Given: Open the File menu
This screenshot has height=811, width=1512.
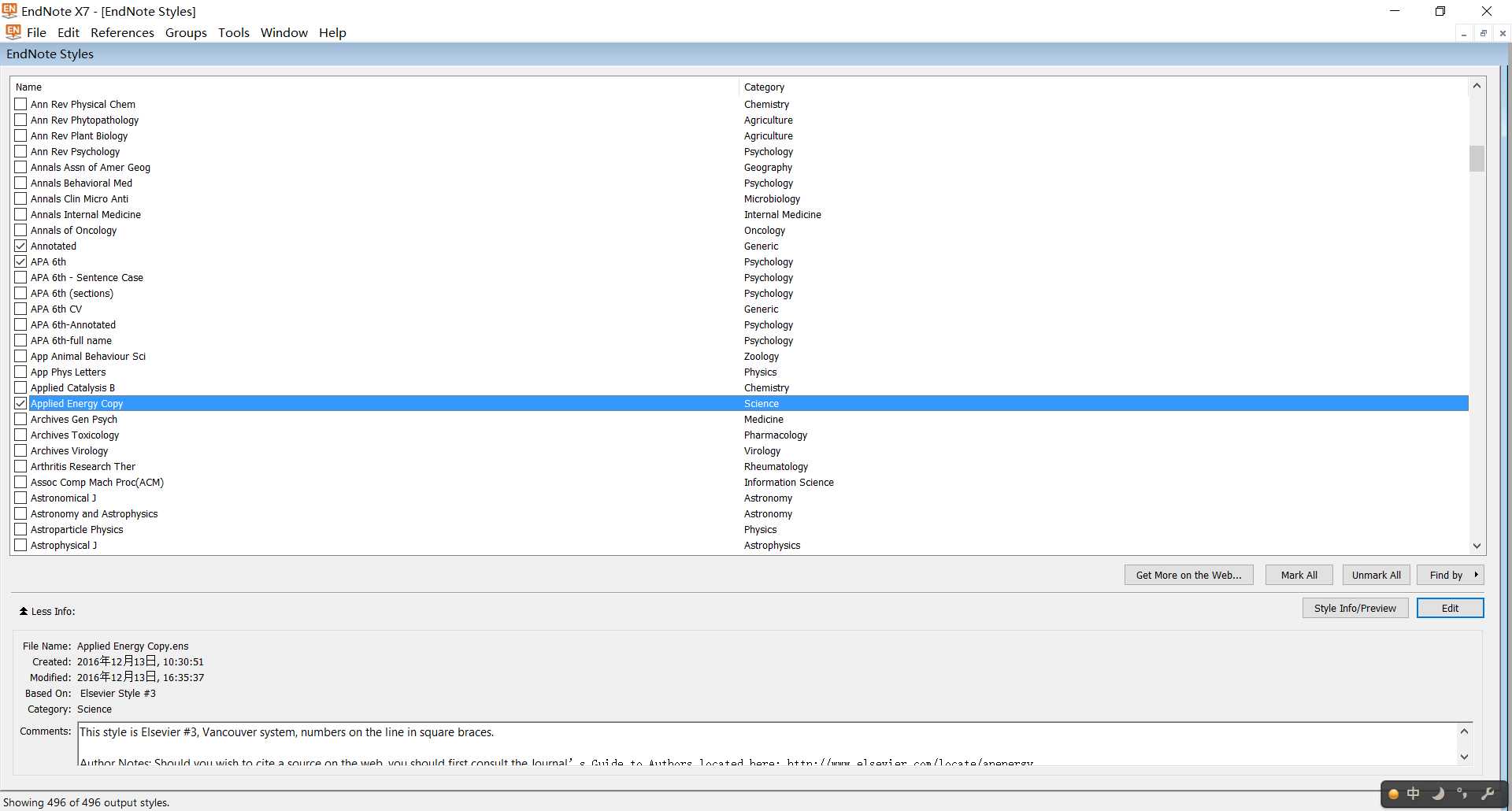Looking at the screenshot, I should click(x=36, y=32).
